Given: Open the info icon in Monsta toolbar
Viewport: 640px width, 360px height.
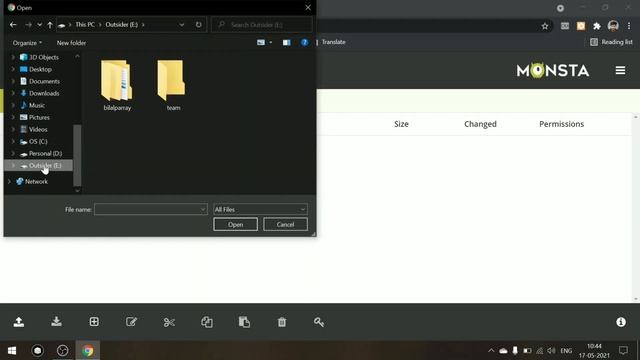Looking at the screenshot, I should pyautogui.click(x=621, y=322).
